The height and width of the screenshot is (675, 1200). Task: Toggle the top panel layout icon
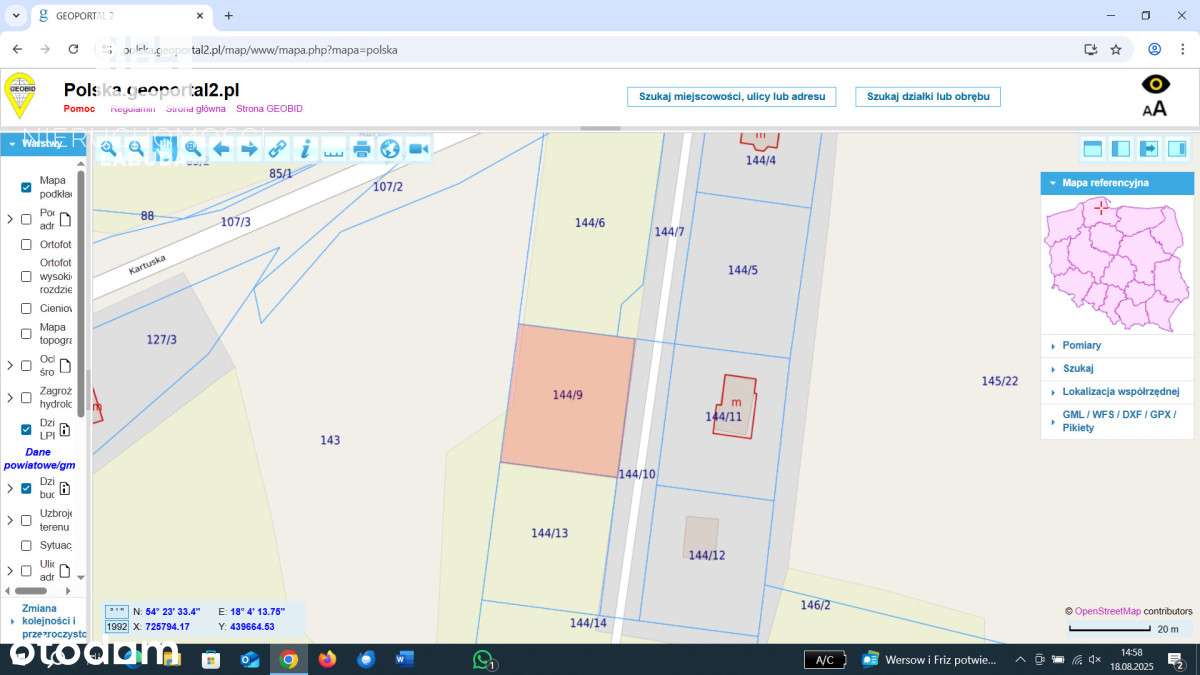(1093, 149)
